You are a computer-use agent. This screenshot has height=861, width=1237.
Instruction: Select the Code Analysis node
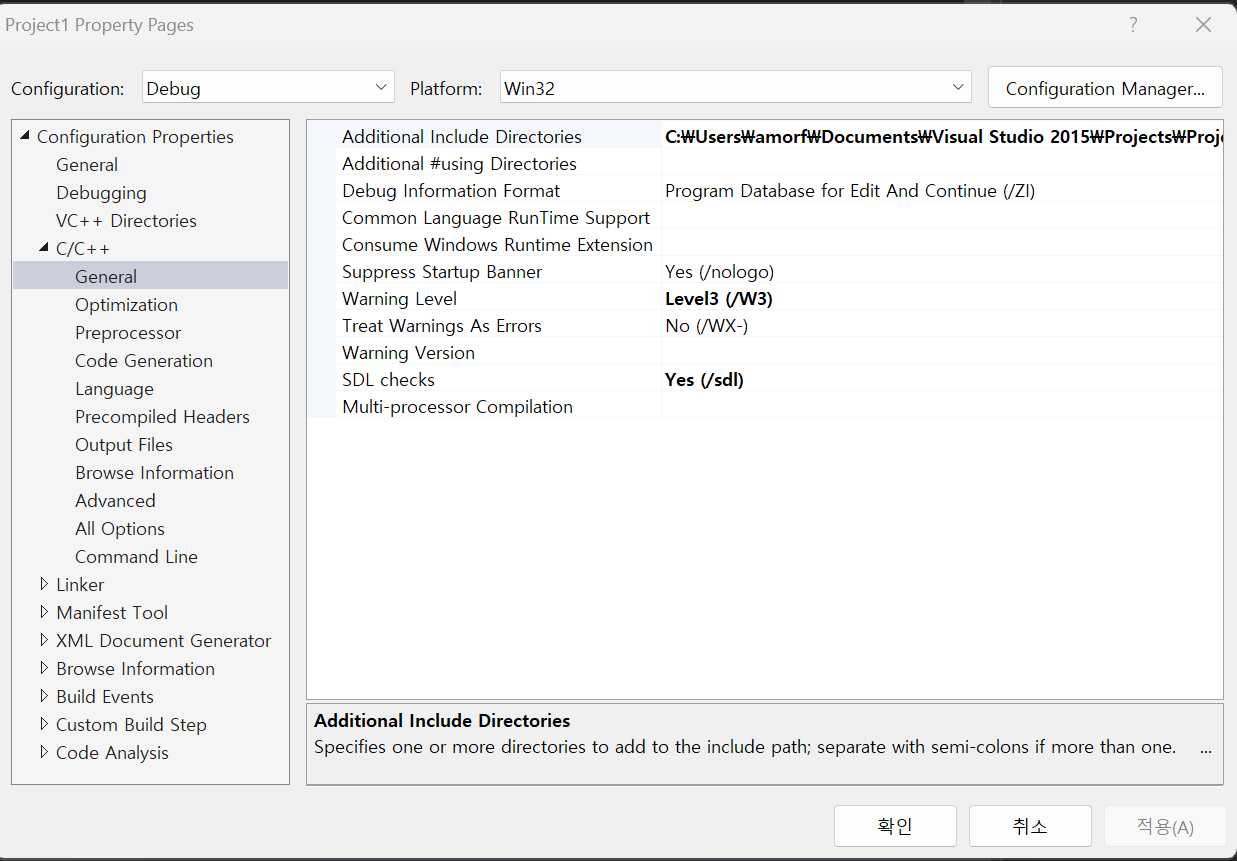click(x=112, y=752)
